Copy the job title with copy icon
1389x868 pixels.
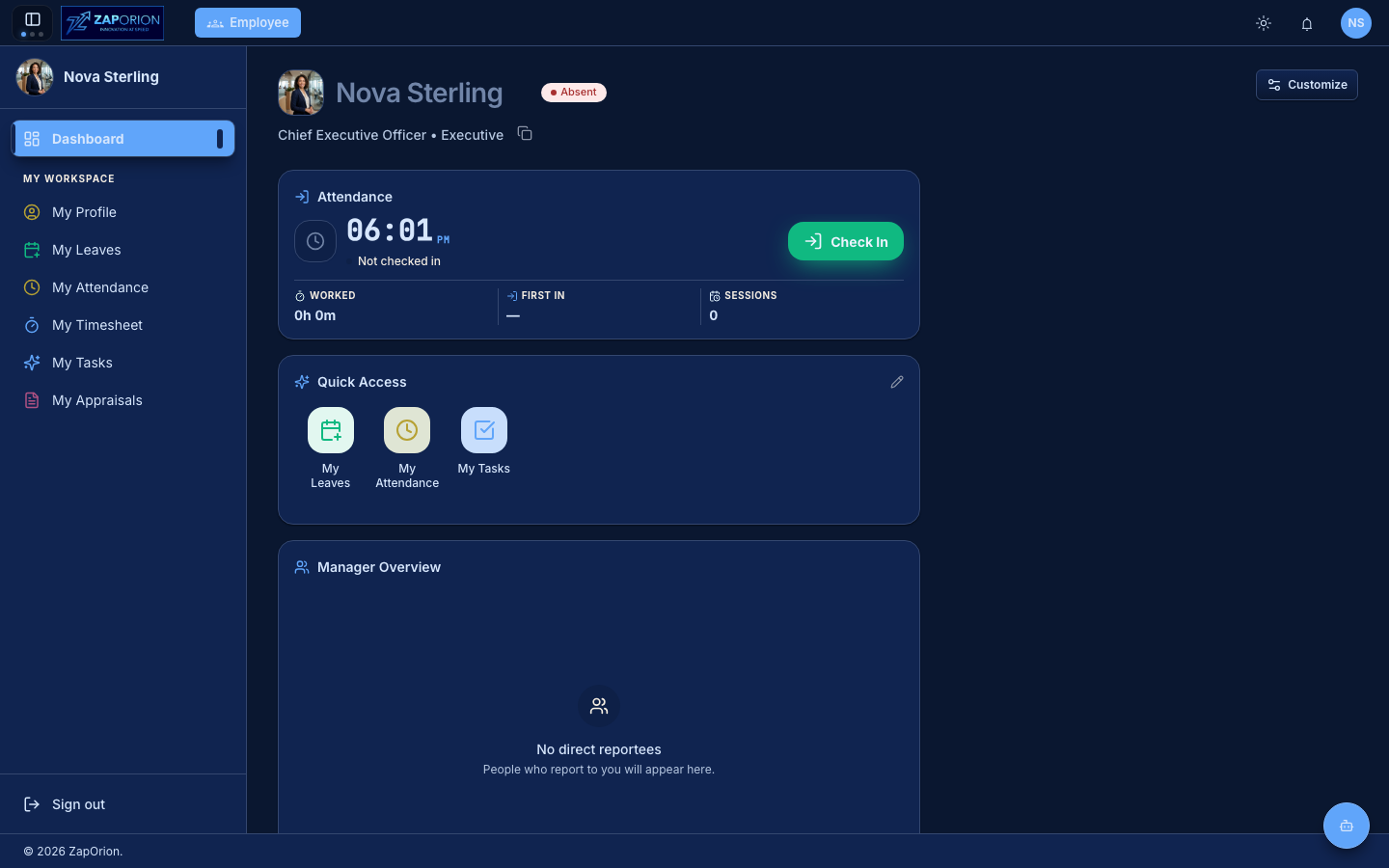(525, 134)
